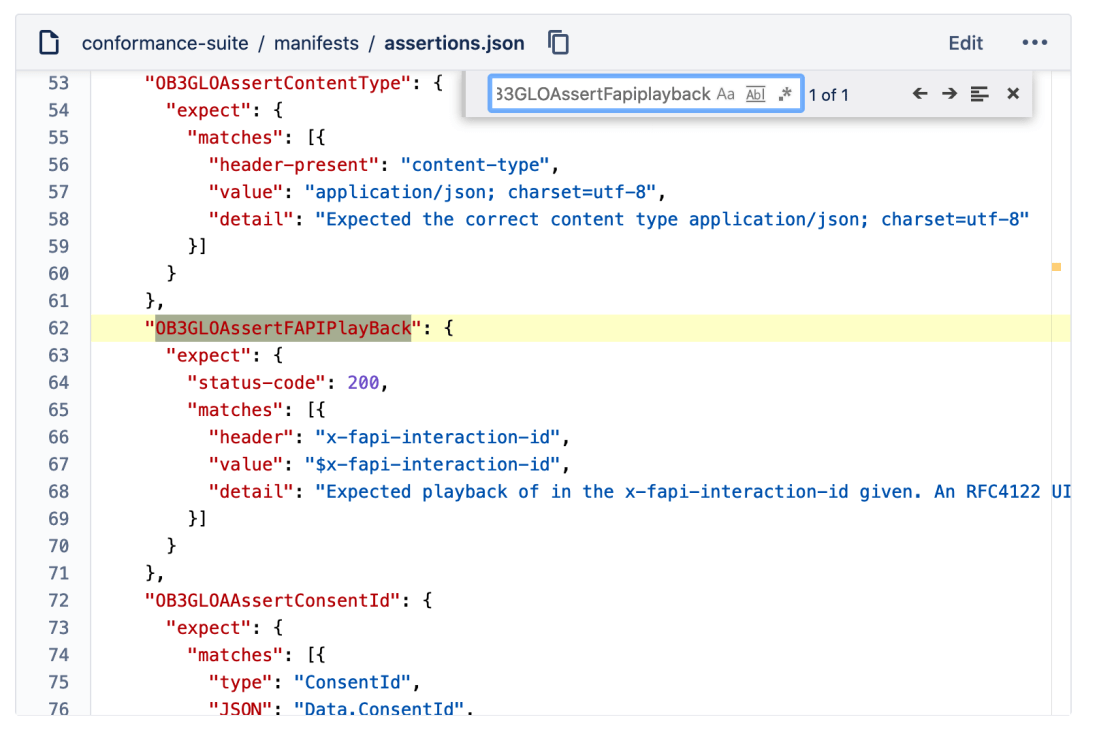This screenshot has width=1099, height=749.
Task: Click line number 62 in the gutter
Action: 58,328
